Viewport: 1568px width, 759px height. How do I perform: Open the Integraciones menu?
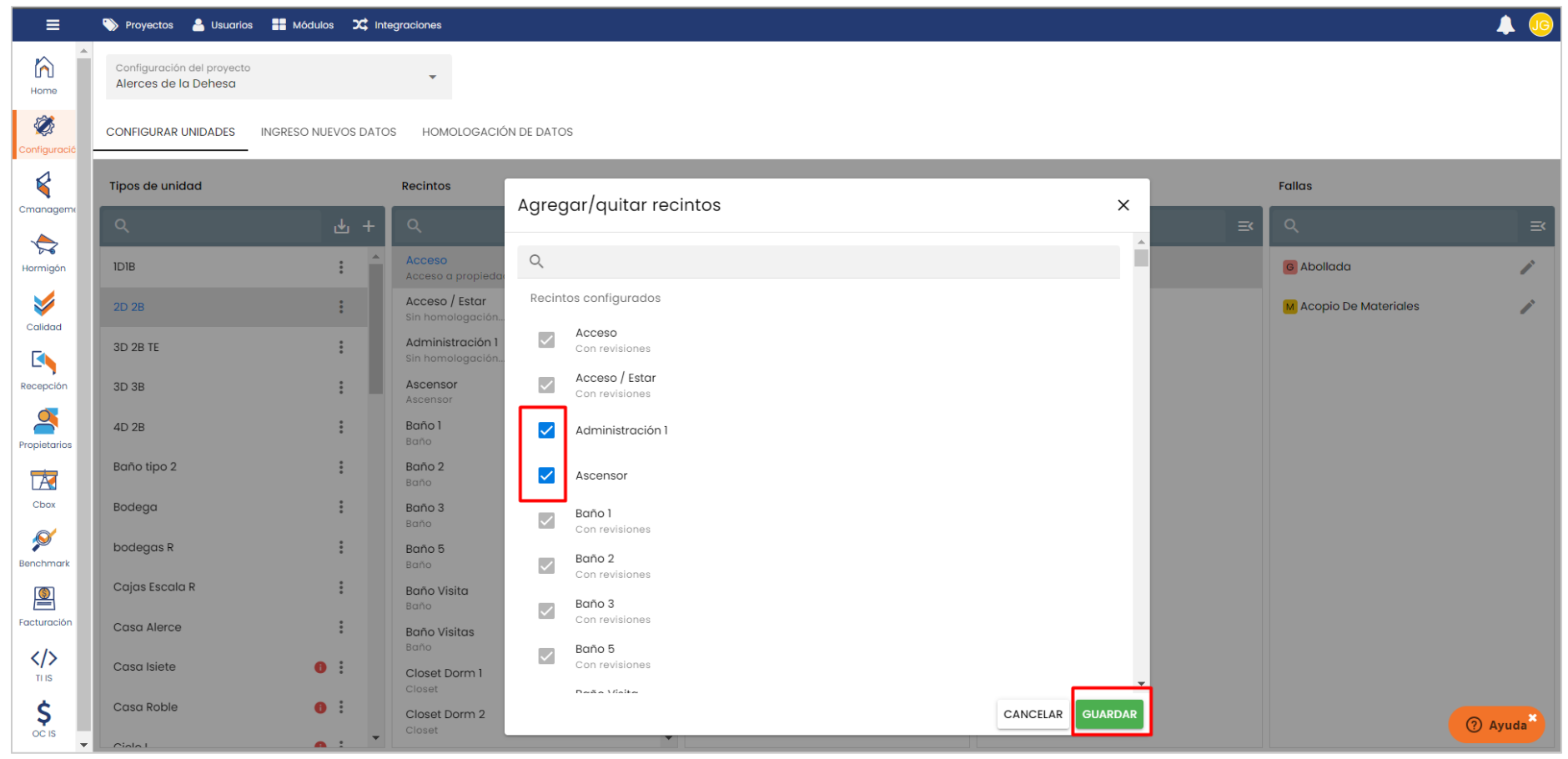point(397,25)
